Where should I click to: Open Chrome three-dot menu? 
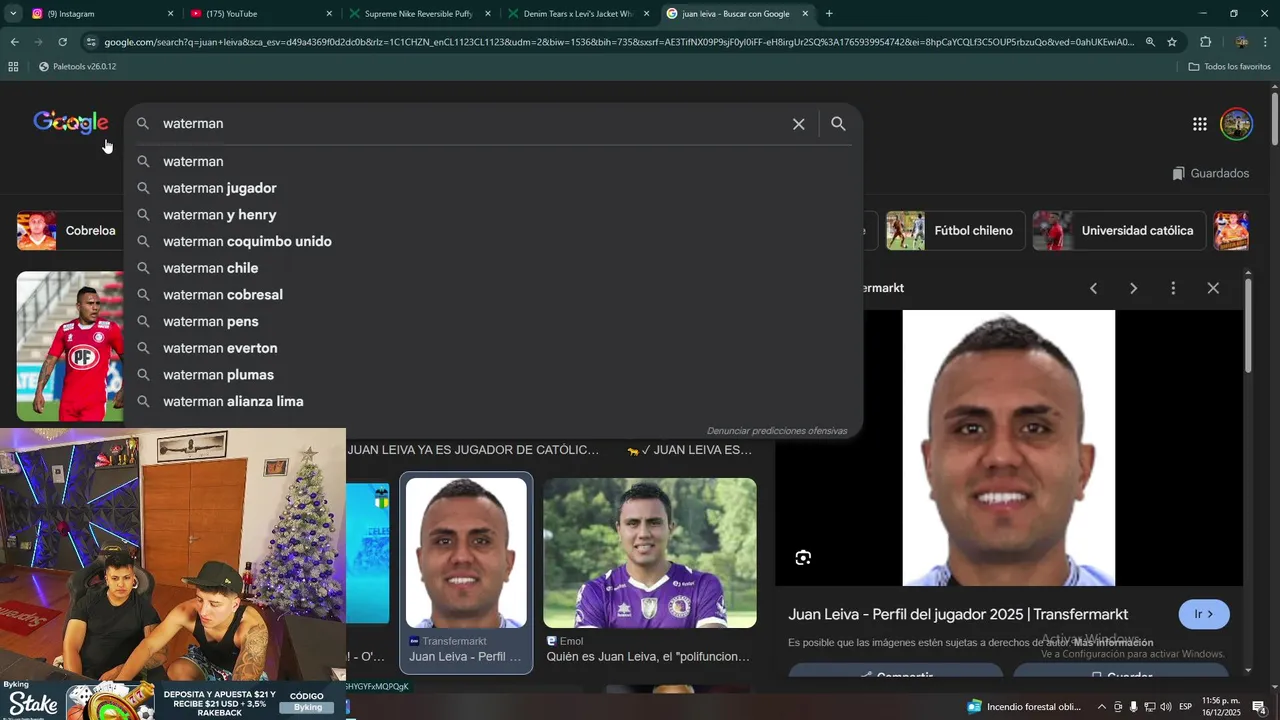tap(1266, 42)
